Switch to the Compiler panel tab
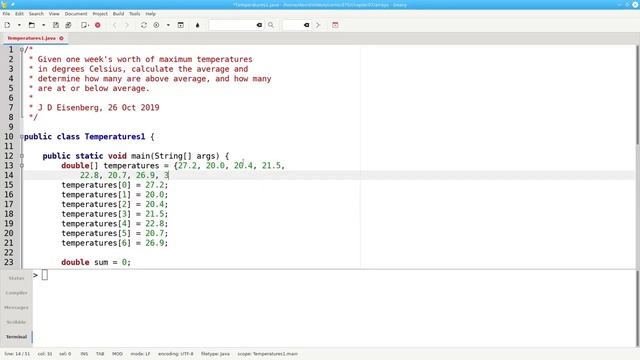 (16, 293)
